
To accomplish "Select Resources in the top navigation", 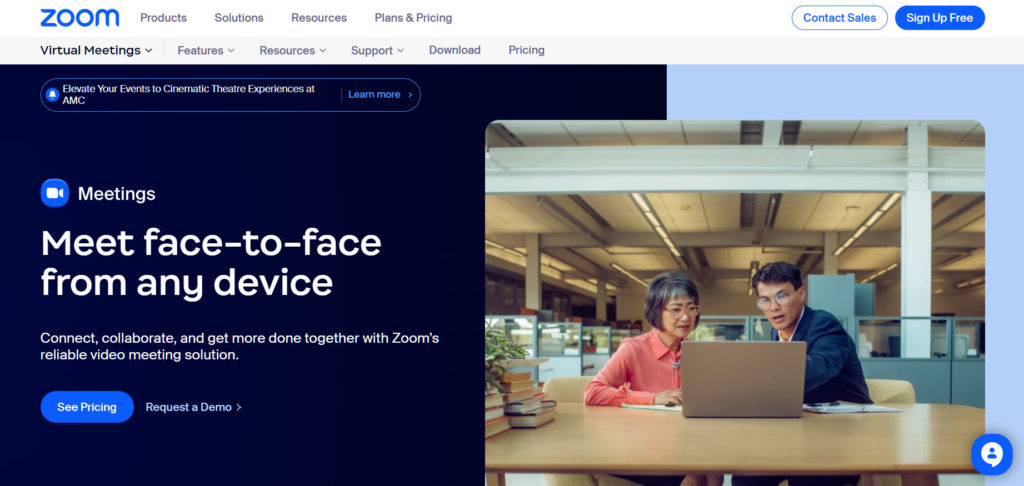I will click(x=319, y=18).
